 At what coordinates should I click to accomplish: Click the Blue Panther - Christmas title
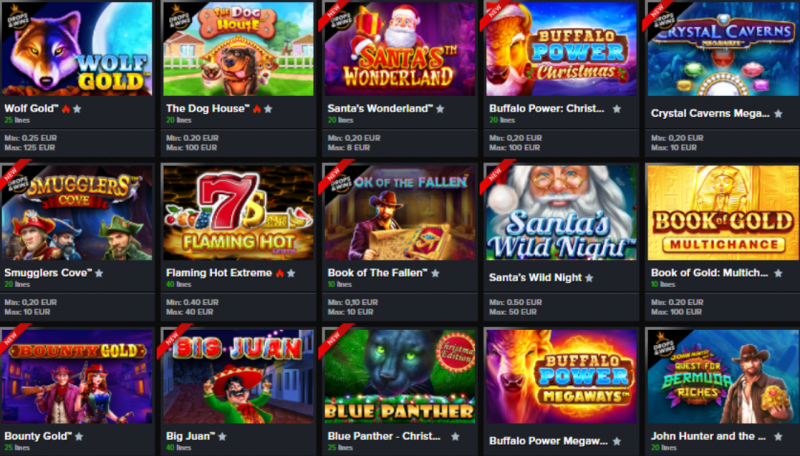[x=384, y=437]
